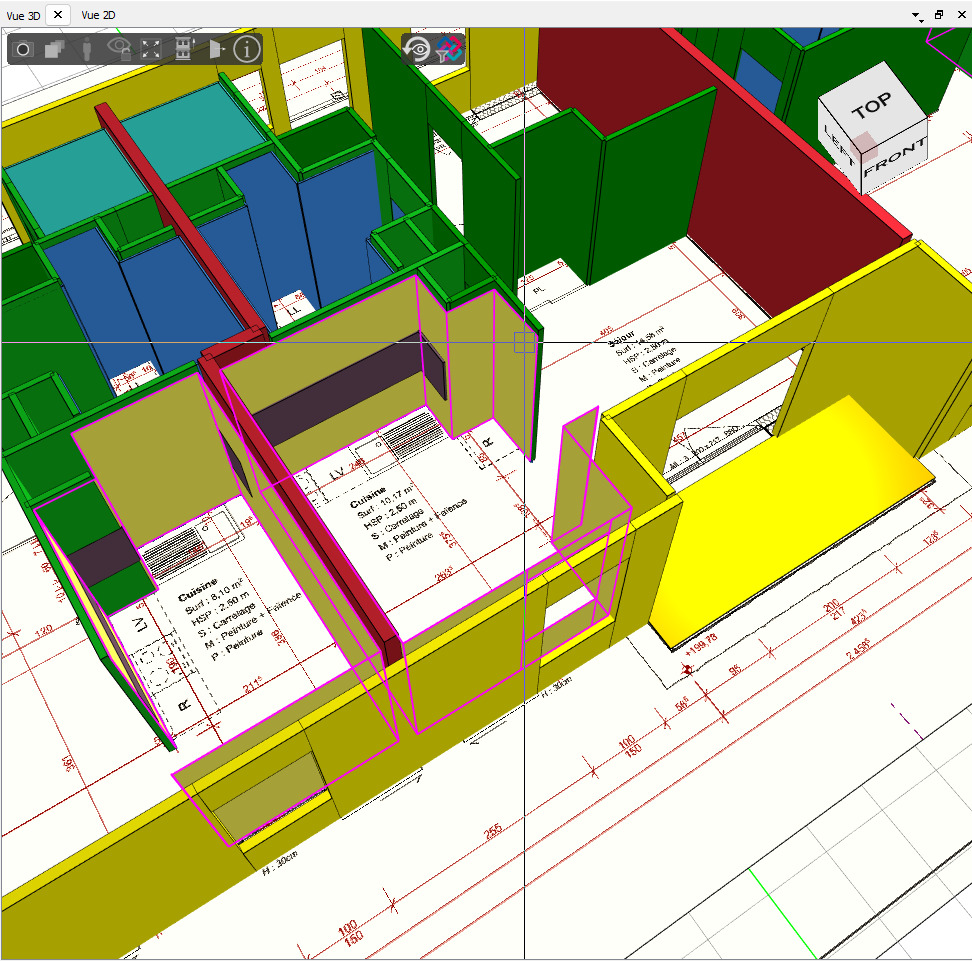Click the IFC filter icon
972x961 pixels.
pyautogui.click(x=448, y=49)
